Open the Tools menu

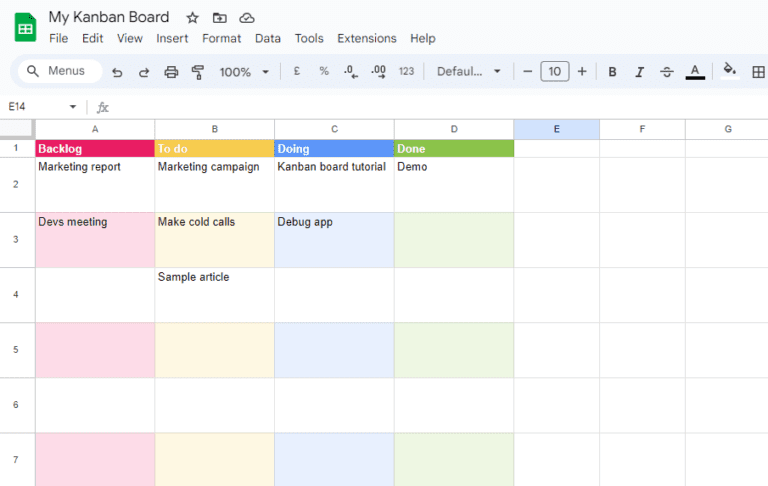click(309, 38)
